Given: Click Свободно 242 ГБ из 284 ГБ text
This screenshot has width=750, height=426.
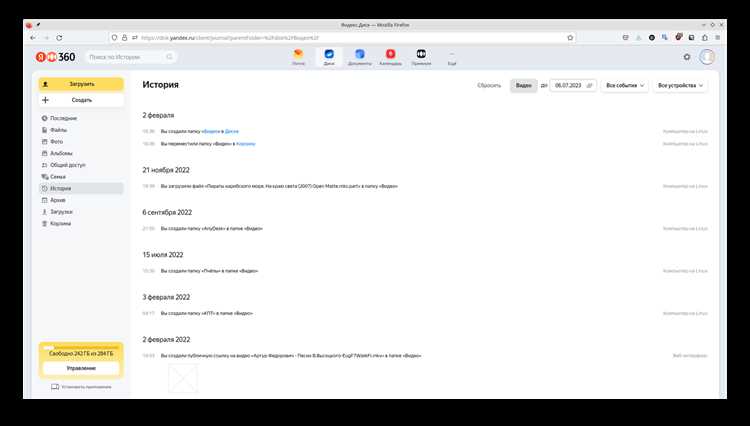Looking at the screenshot, I should tap(81, 353).
